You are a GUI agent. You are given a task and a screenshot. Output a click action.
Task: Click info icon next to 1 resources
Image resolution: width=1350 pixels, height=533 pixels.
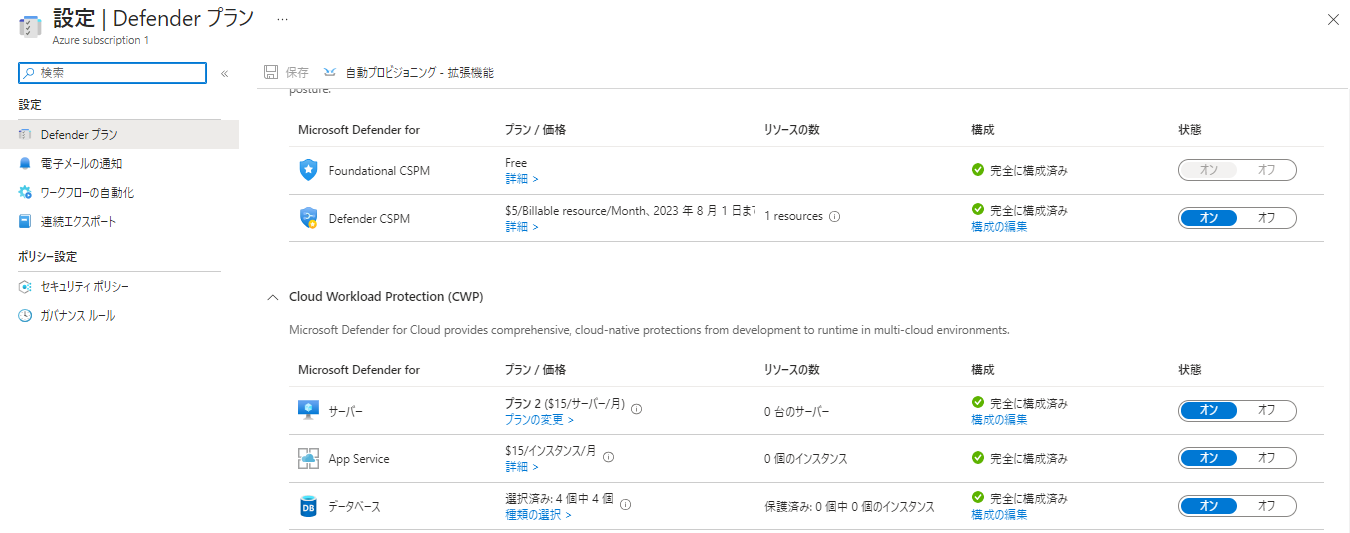pos(834,216)
